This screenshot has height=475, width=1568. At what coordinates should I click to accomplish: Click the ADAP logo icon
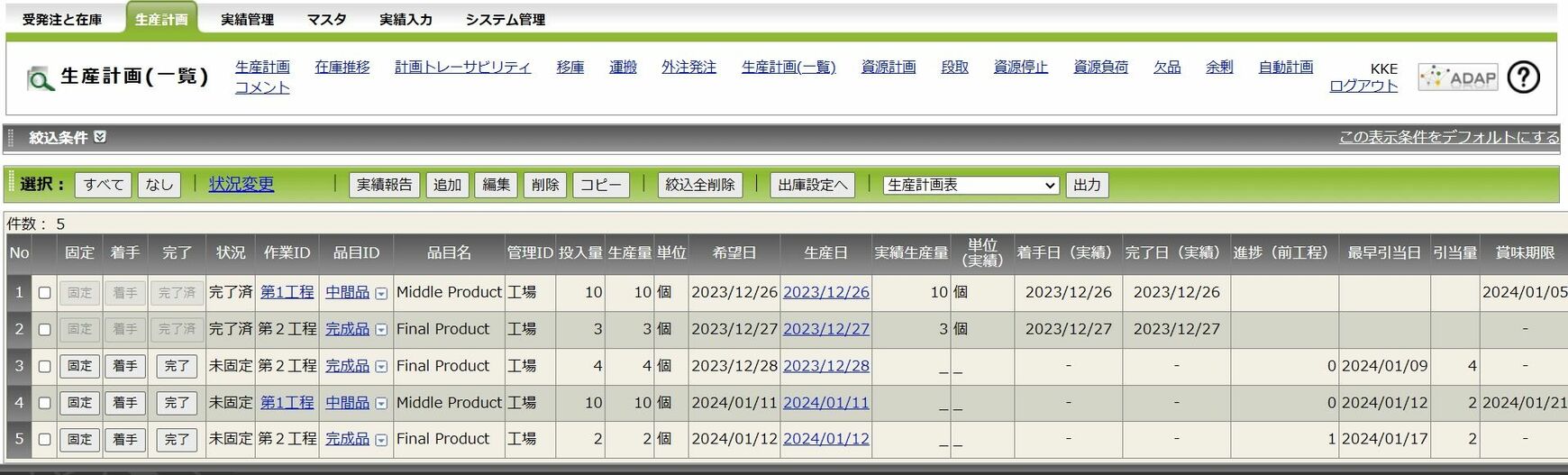[1457, 78]
